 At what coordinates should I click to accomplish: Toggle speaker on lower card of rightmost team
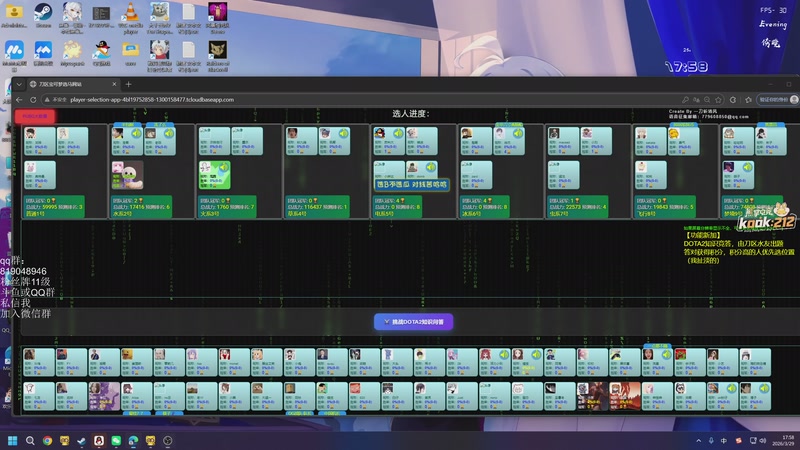coord(747,167)
